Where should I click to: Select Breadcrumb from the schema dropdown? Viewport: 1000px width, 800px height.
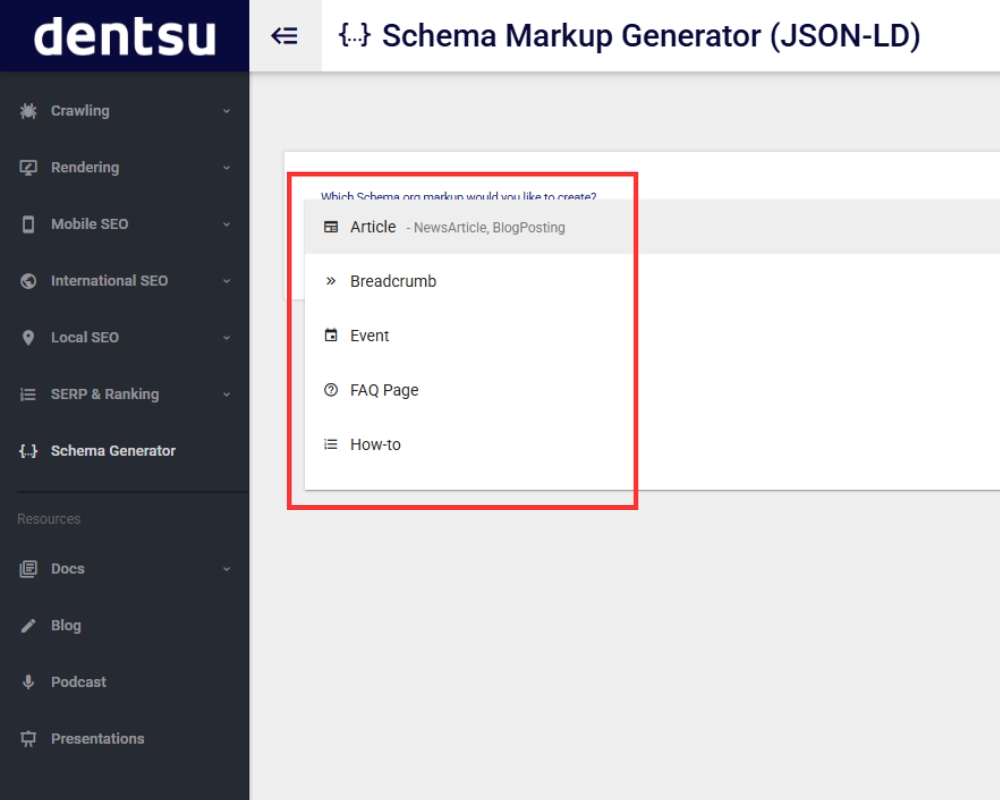[x=652, y=281]
